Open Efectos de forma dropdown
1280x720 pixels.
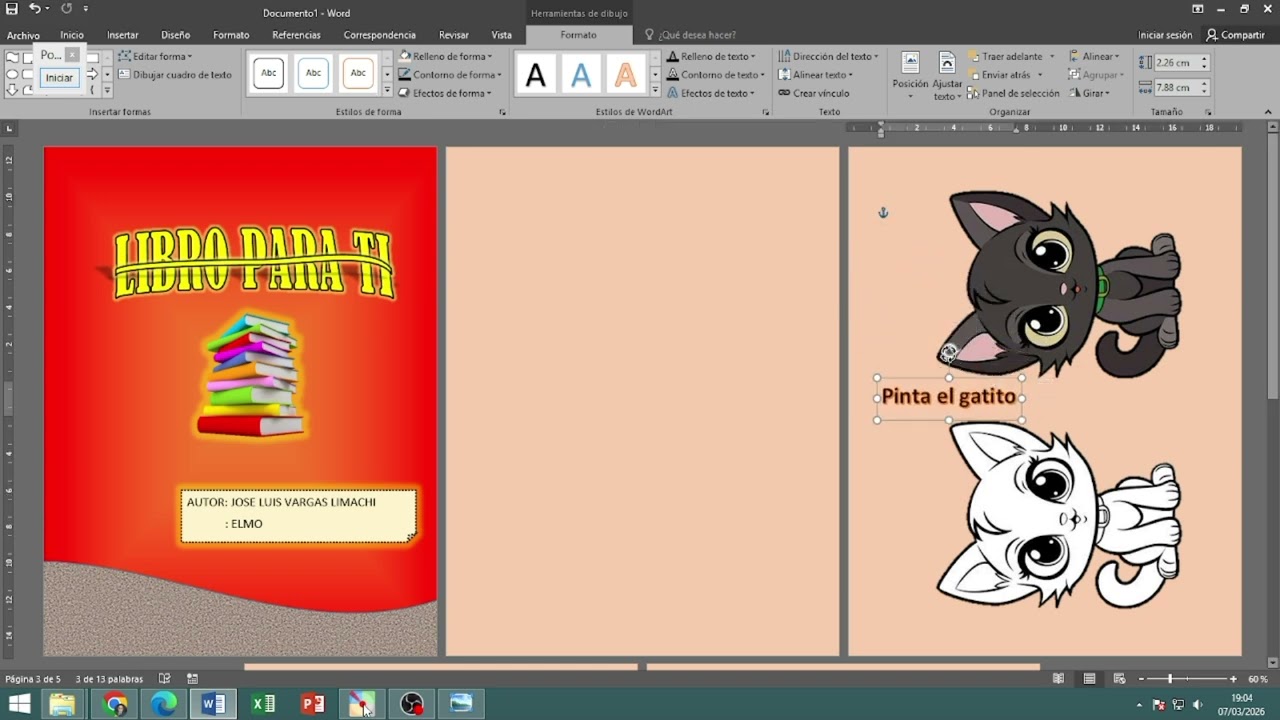[446, 93]
